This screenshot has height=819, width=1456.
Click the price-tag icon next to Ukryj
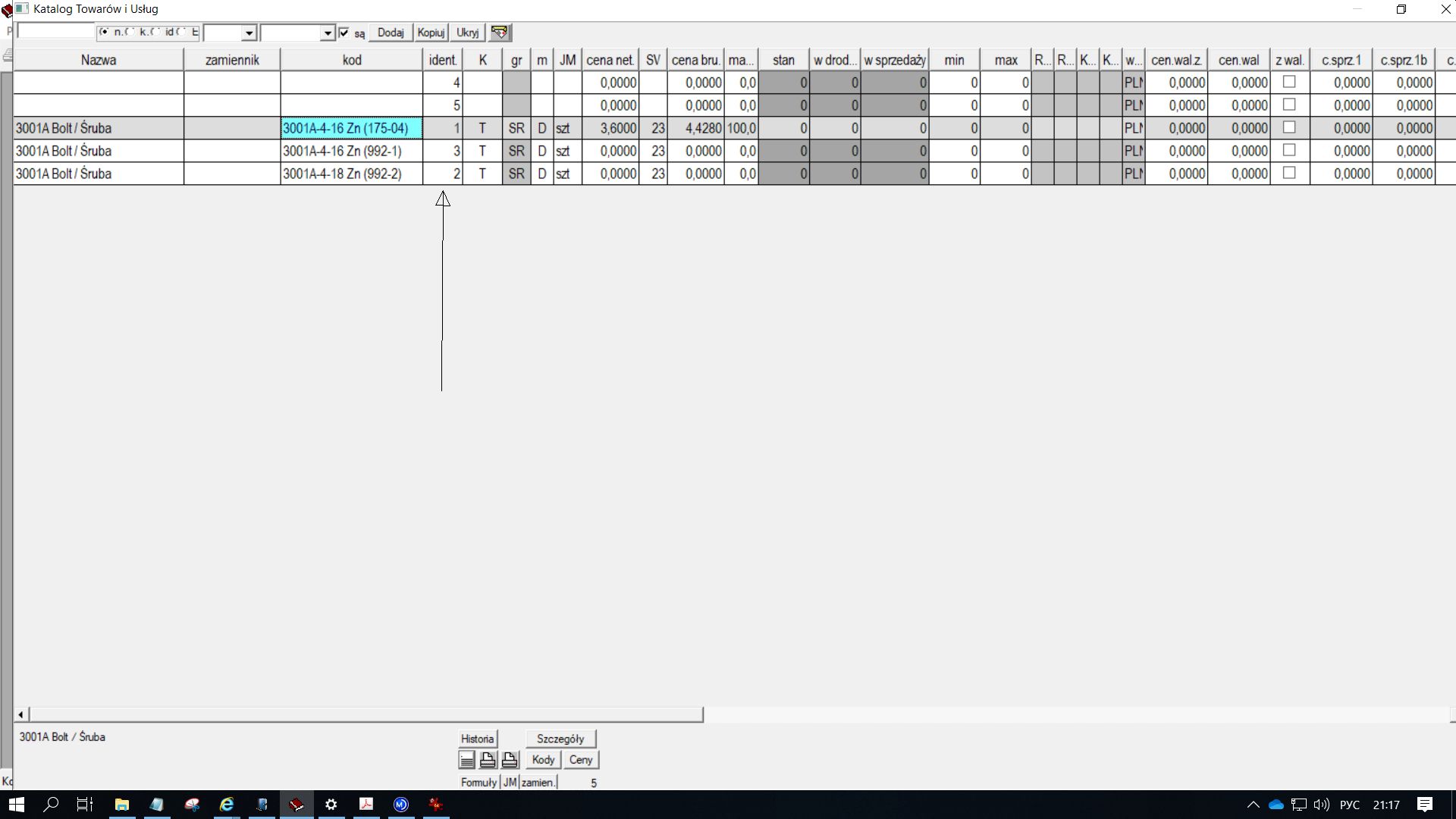[499, 33]
